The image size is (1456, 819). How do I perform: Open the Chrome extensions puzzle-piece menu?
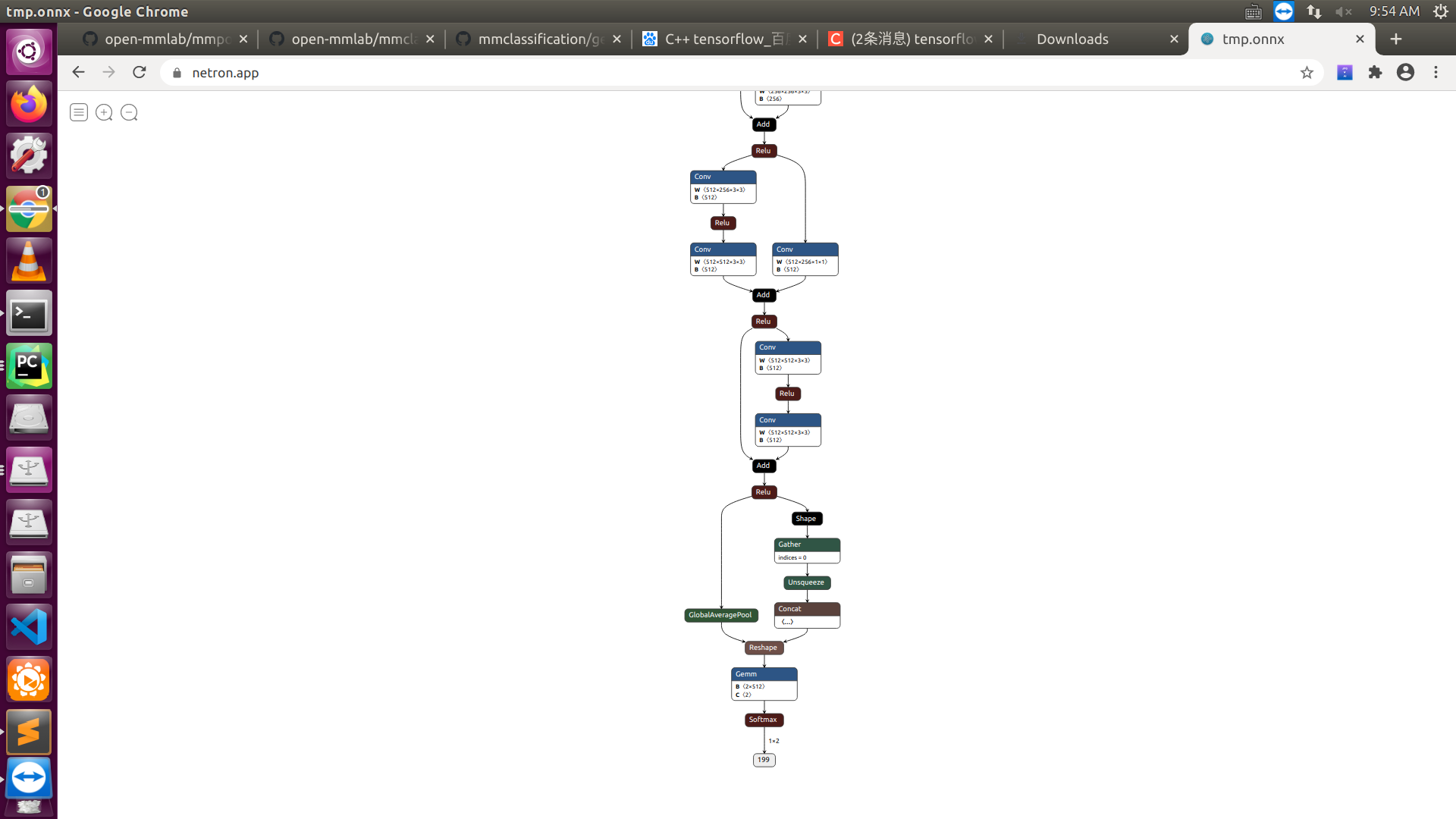(x=1375, y=73)
